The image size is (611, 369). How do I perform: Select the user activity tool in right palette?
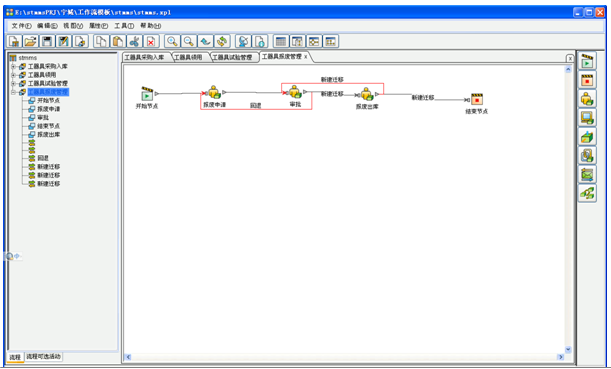tap(587, 99)
